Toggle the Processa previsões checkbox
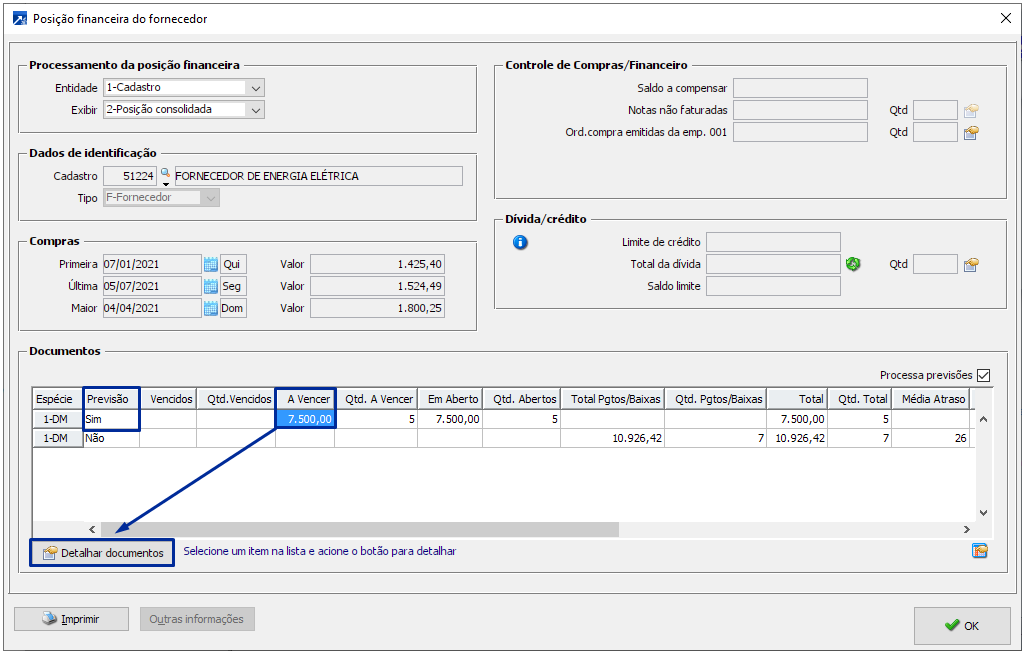This screenshot has width=1027, height=654. pos(983,375)
